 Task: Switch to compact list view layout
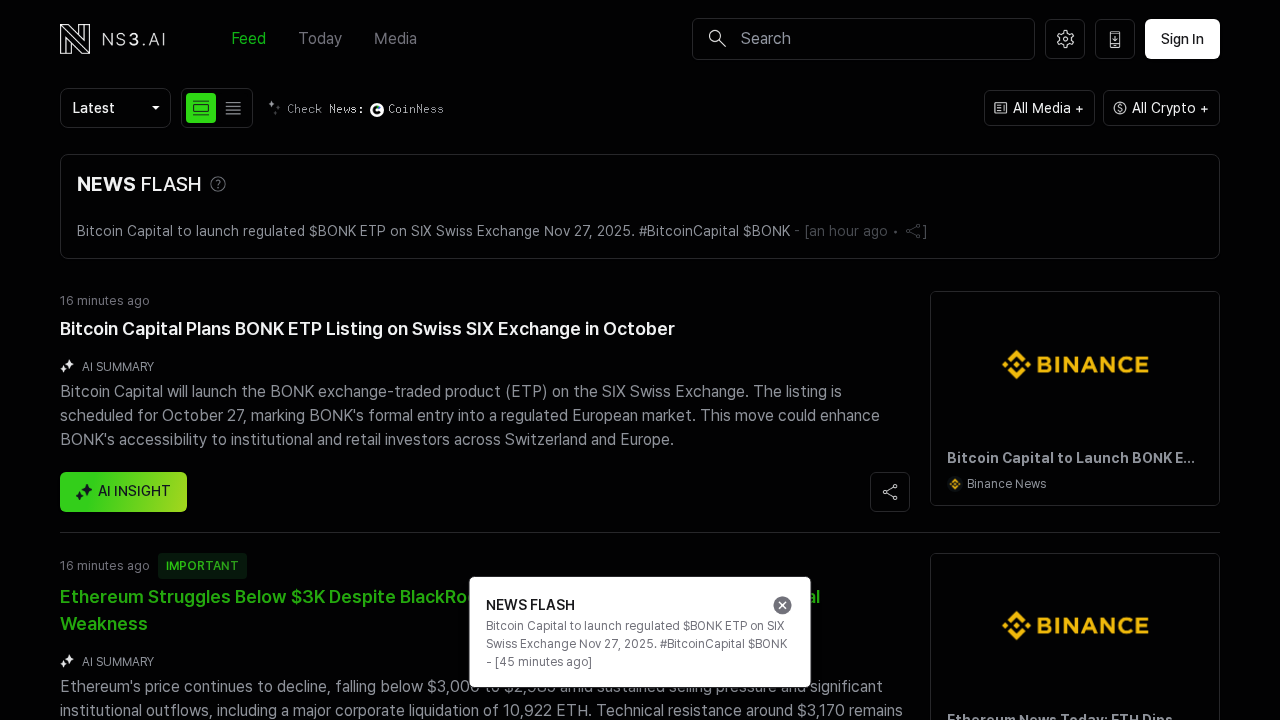(x=233, y=108)
